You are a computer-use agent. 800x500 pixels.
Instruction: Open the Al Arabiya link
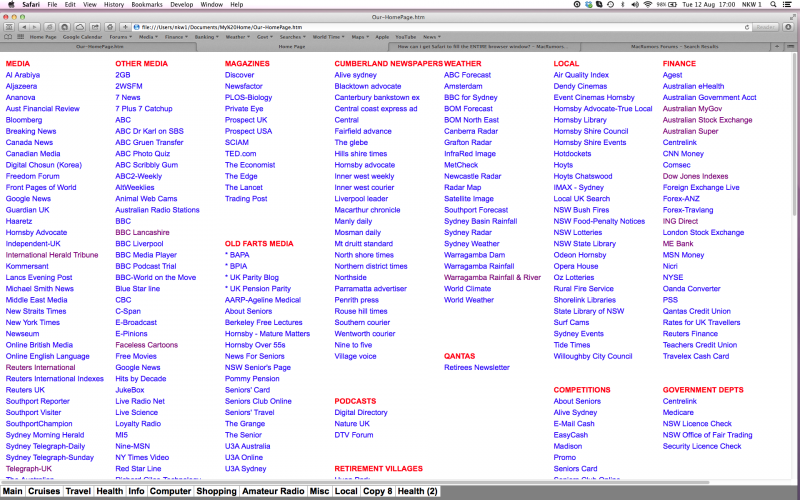pyautogui.click(x=23, y=75)
